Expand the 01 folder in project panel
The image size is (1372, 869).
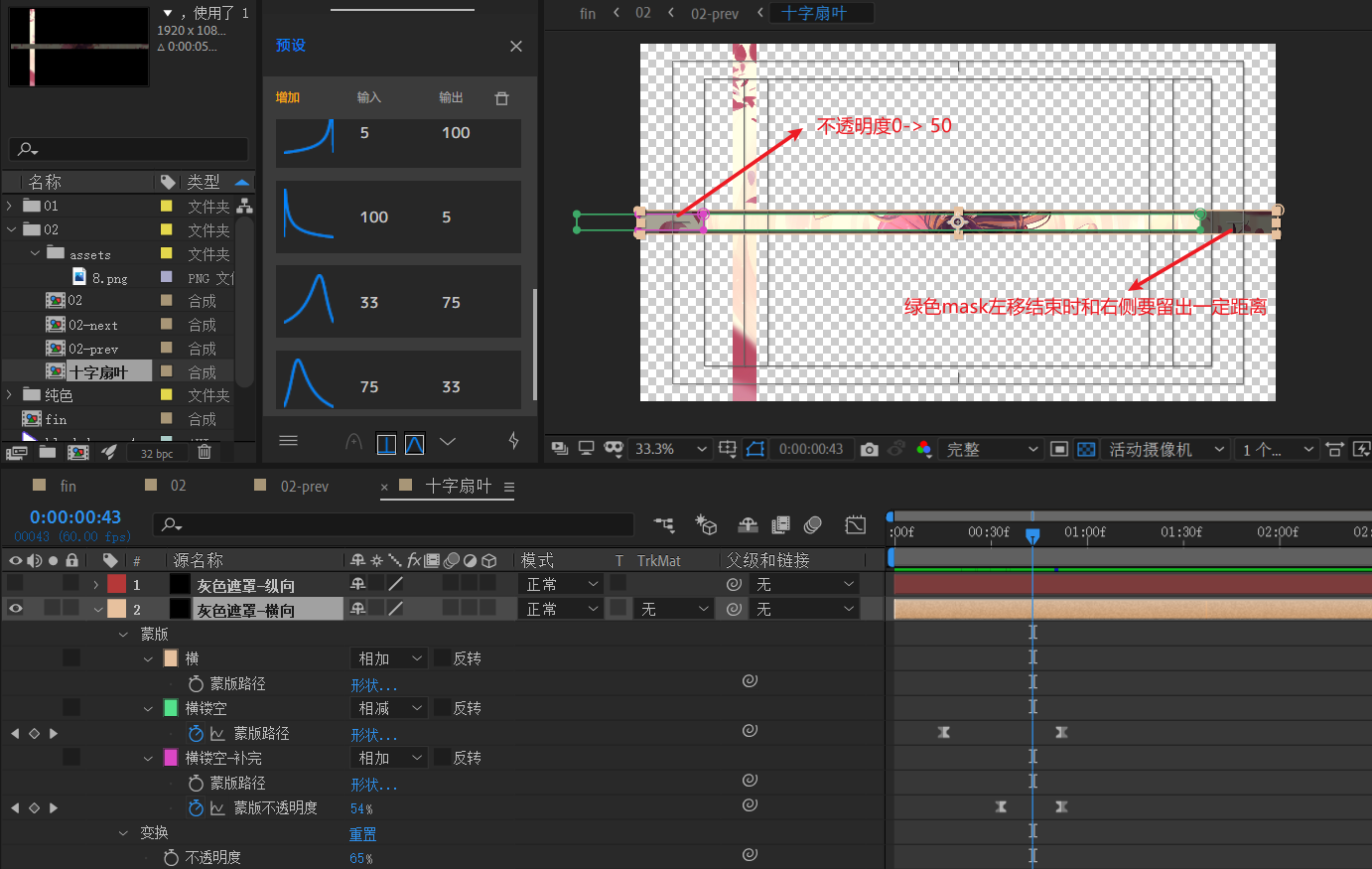[x=10, y=206]
